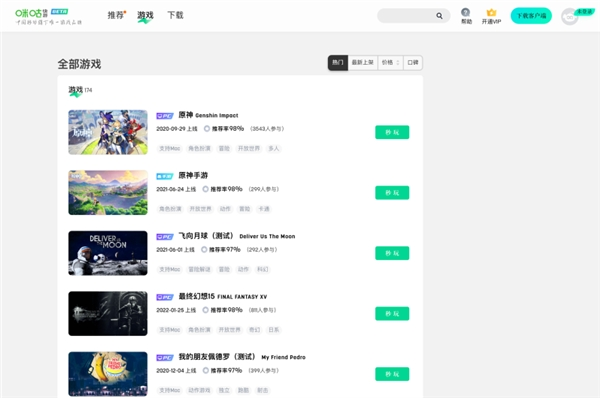The image size is (600, 398).
Task: Expand the 价格 sort dropdown
Action: tap(390, 63)
